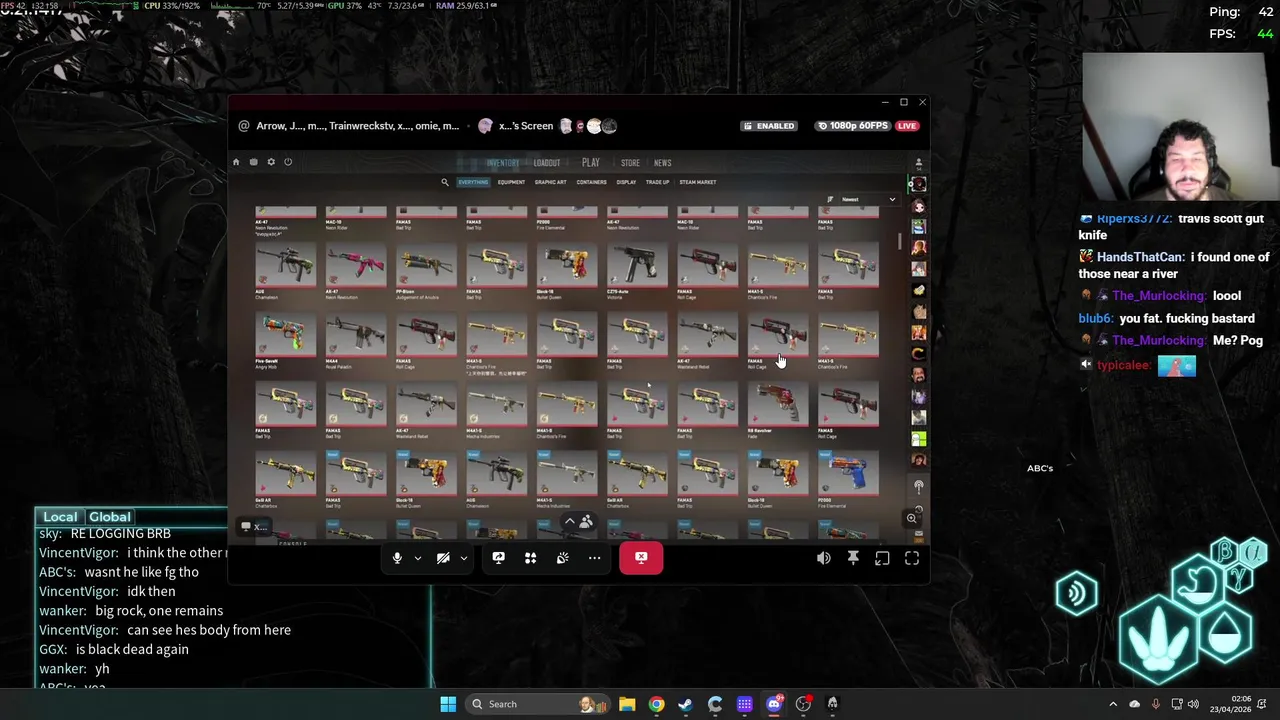Click the x... stream label chip
The width and height of the screenshot is (1280, 720).
pos(254,526)
